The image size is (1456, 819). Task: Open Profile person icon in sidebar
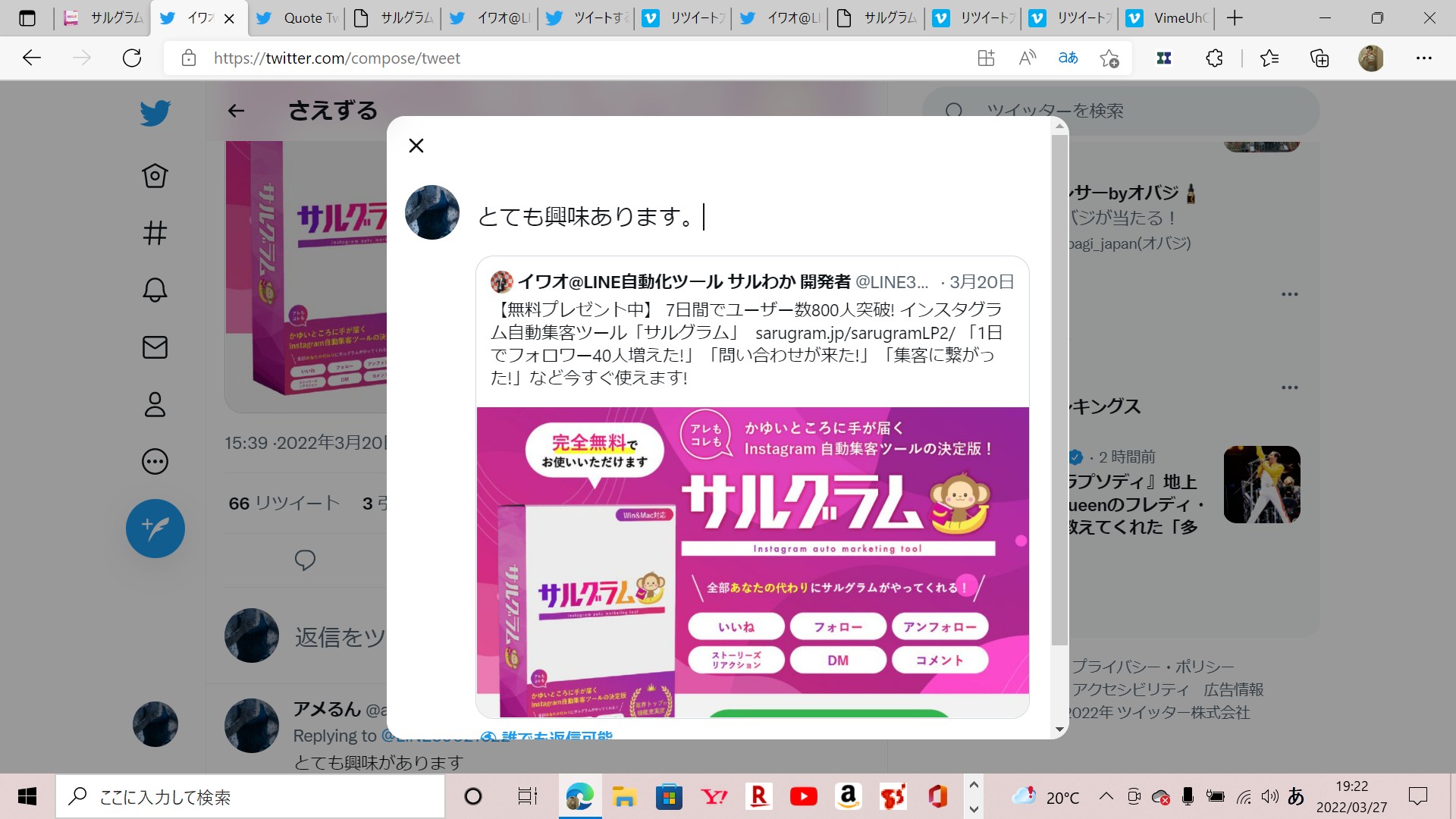pyautogui.click(x=155, y=404)
